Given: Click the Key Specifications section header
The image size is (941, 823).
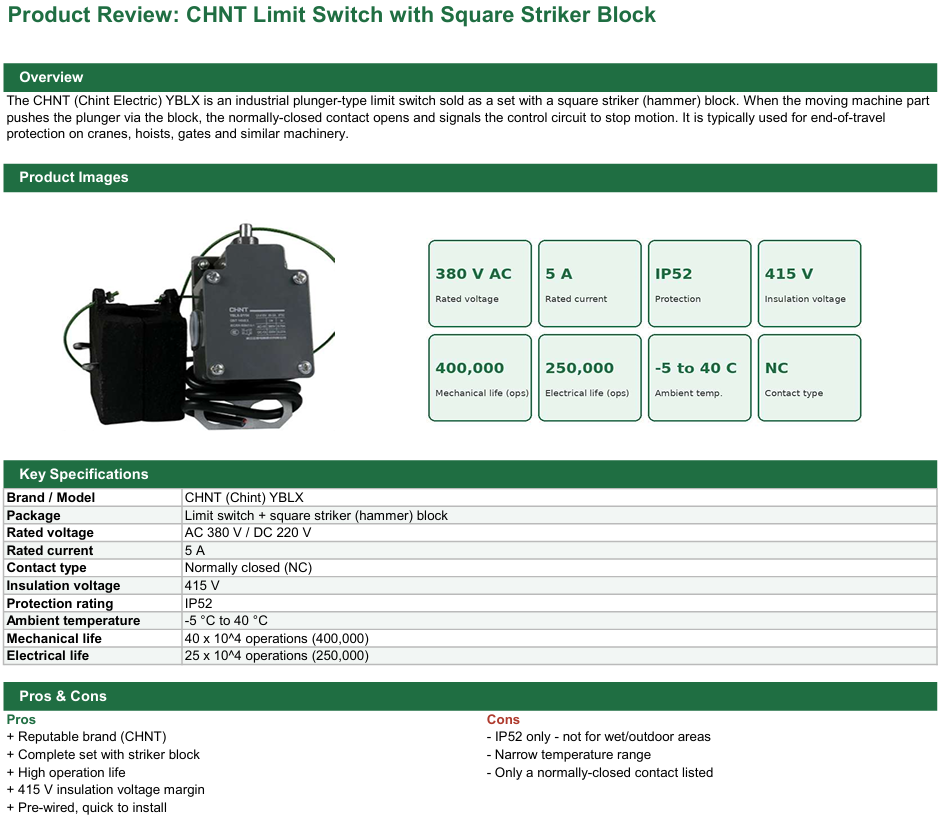Looking at the screenshot, I should [x=470, y=474].
